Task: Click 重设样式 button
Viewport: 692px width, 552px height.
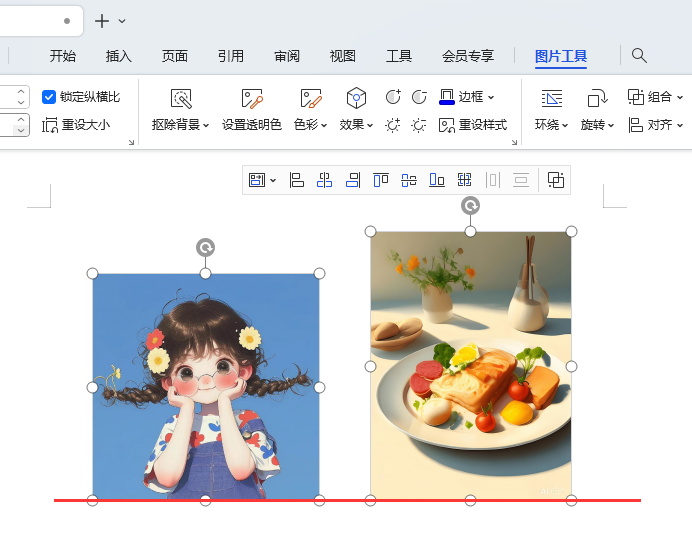Action: click(x=473, y=125)
